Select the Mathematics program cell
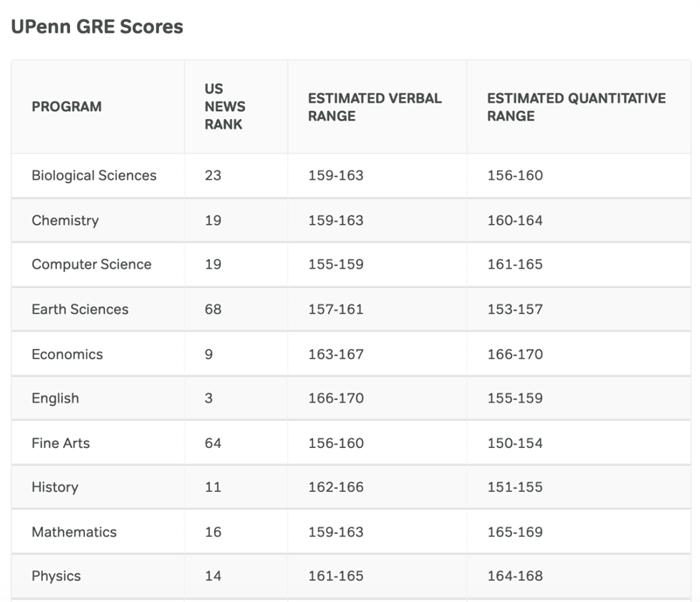 [74, 532]
